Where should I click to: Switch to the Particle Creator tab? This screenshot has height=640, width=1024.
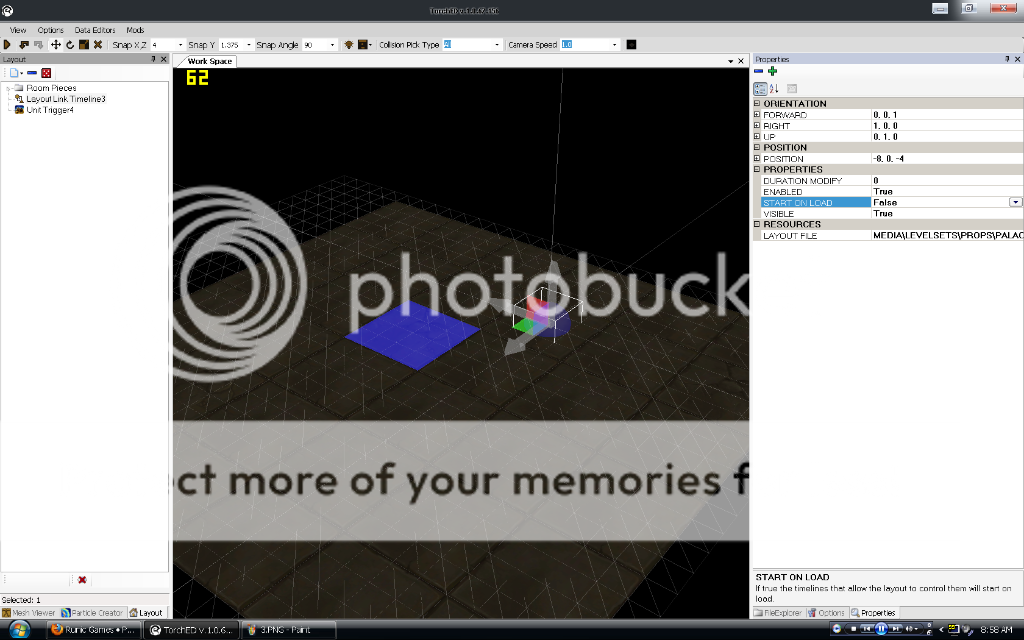(91, 613)
